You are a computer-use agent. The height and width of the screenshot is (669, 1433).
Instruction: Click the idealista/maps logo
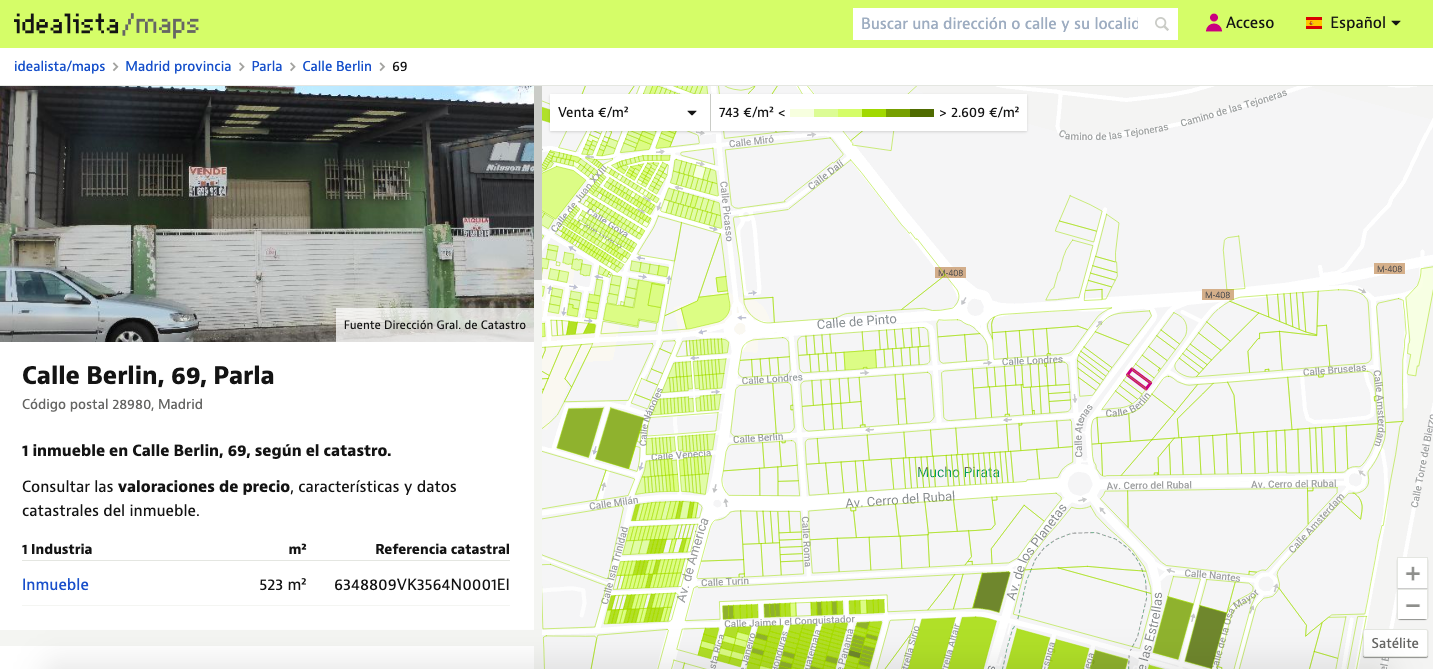(x=106, y=24)
